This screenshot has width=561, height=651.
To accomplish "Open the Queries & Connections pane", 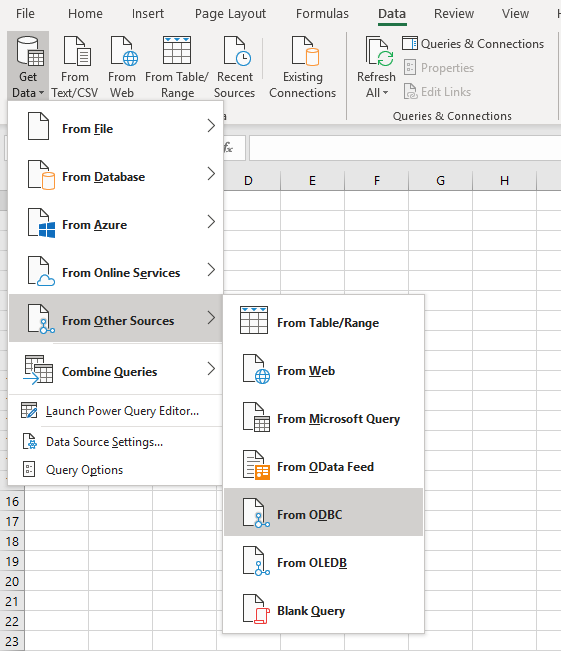I will click(x=473, y=44).
